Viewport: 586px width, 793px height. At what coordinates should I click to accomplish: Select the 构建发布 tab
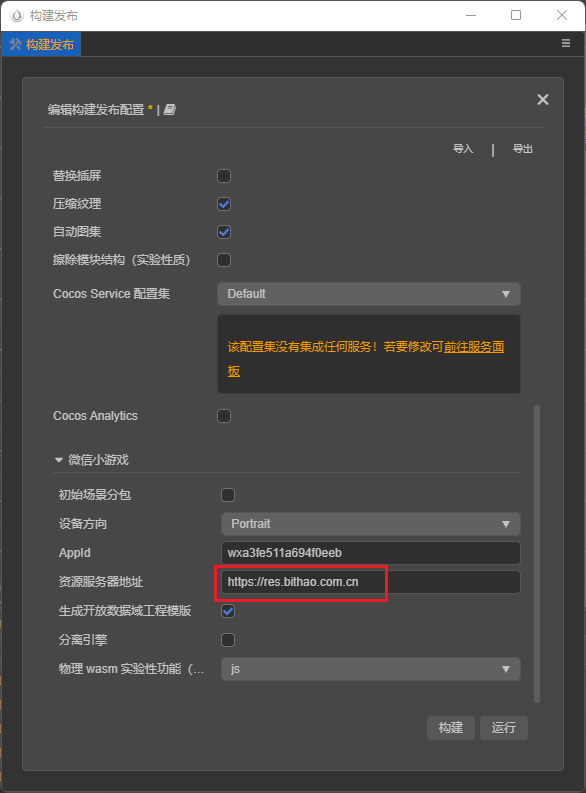click(x=41, y=45)
